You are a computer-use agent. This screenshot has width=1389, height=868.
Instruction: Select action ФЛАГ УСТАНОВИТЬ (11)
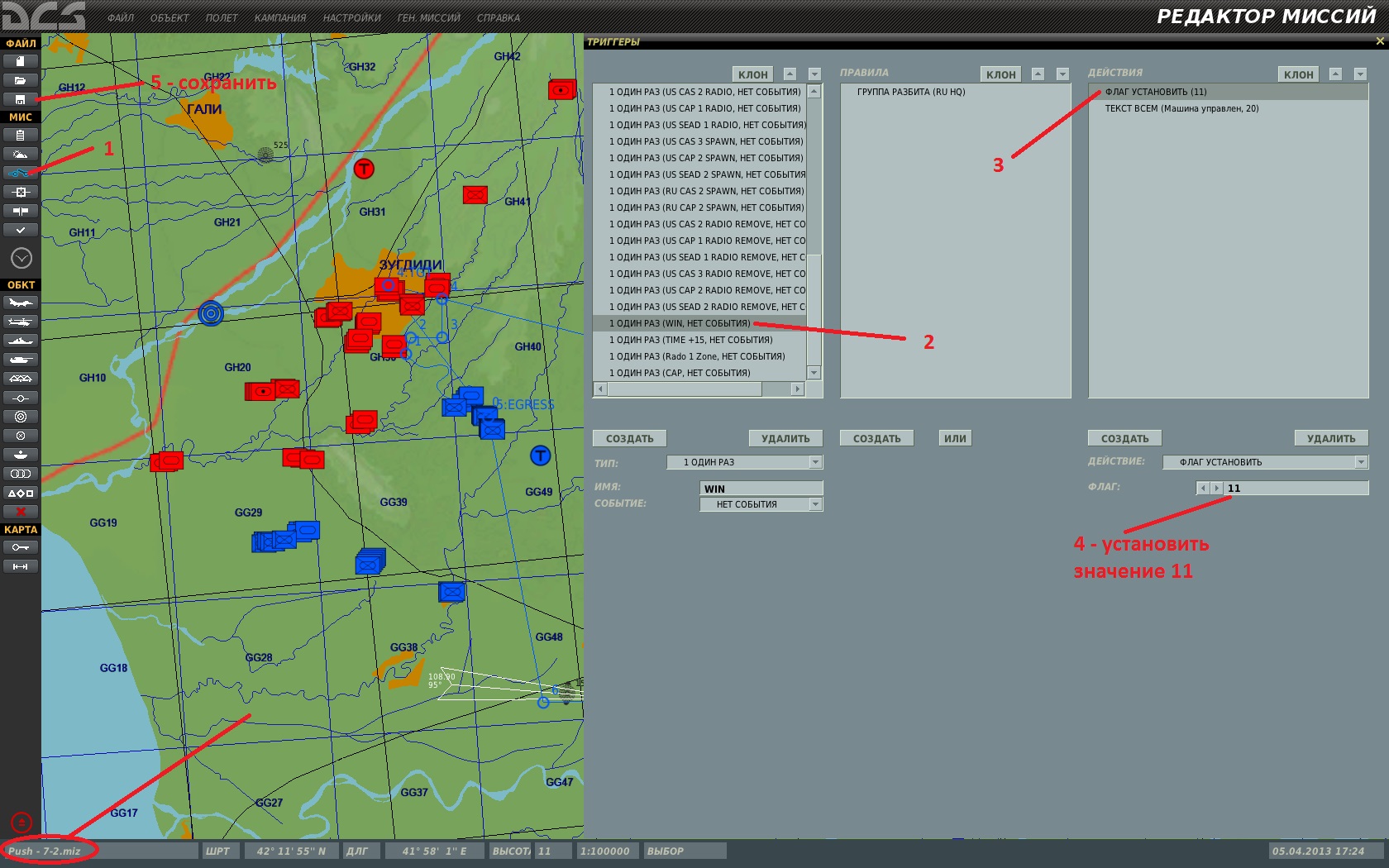pyautogui.click(x=1228, y=92)
